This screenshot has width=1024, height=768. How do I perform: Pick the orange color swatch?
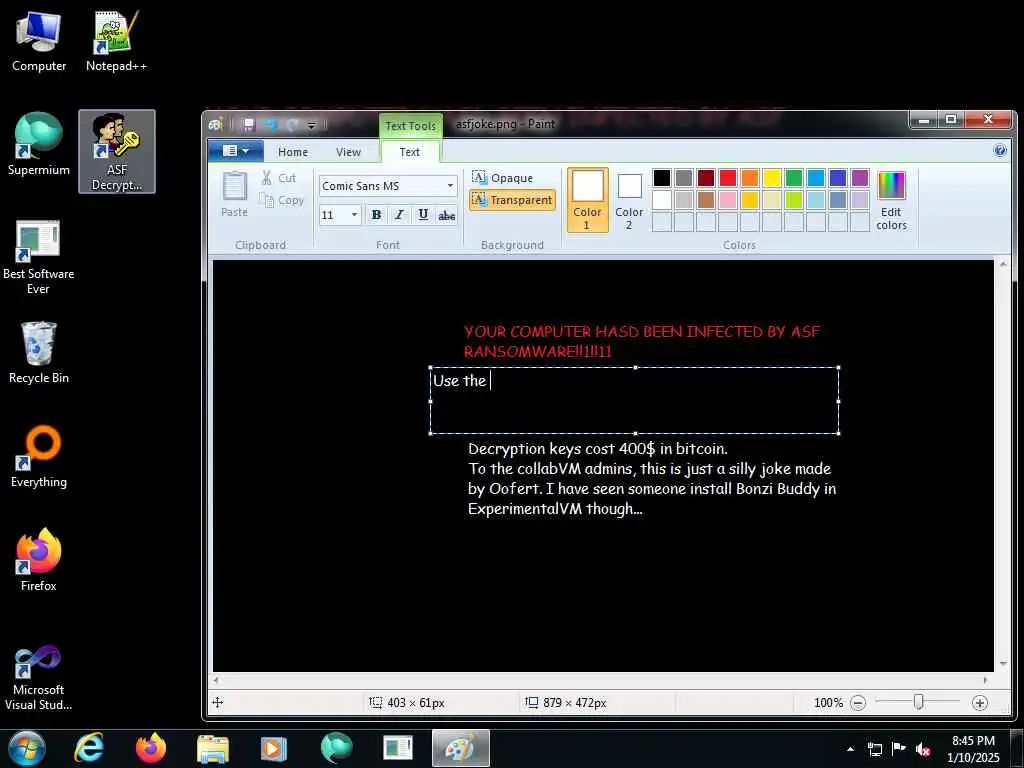[750, 178]
